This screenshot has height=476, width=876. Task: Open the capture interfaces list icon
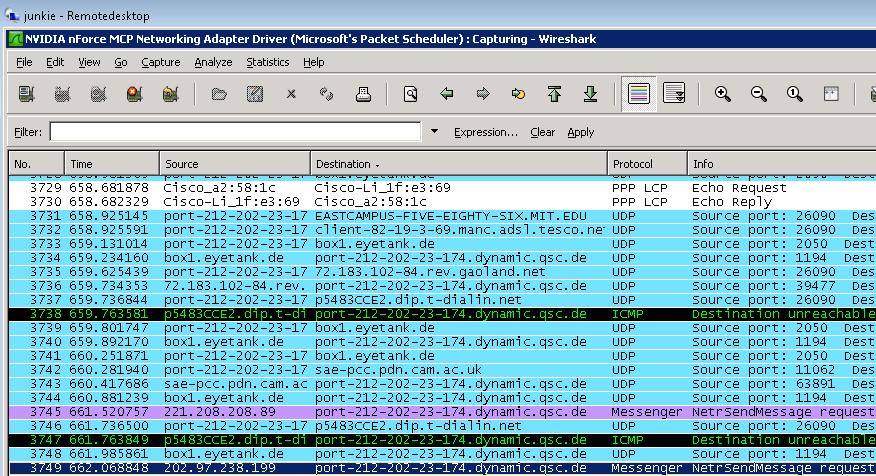tap(26, 94)
